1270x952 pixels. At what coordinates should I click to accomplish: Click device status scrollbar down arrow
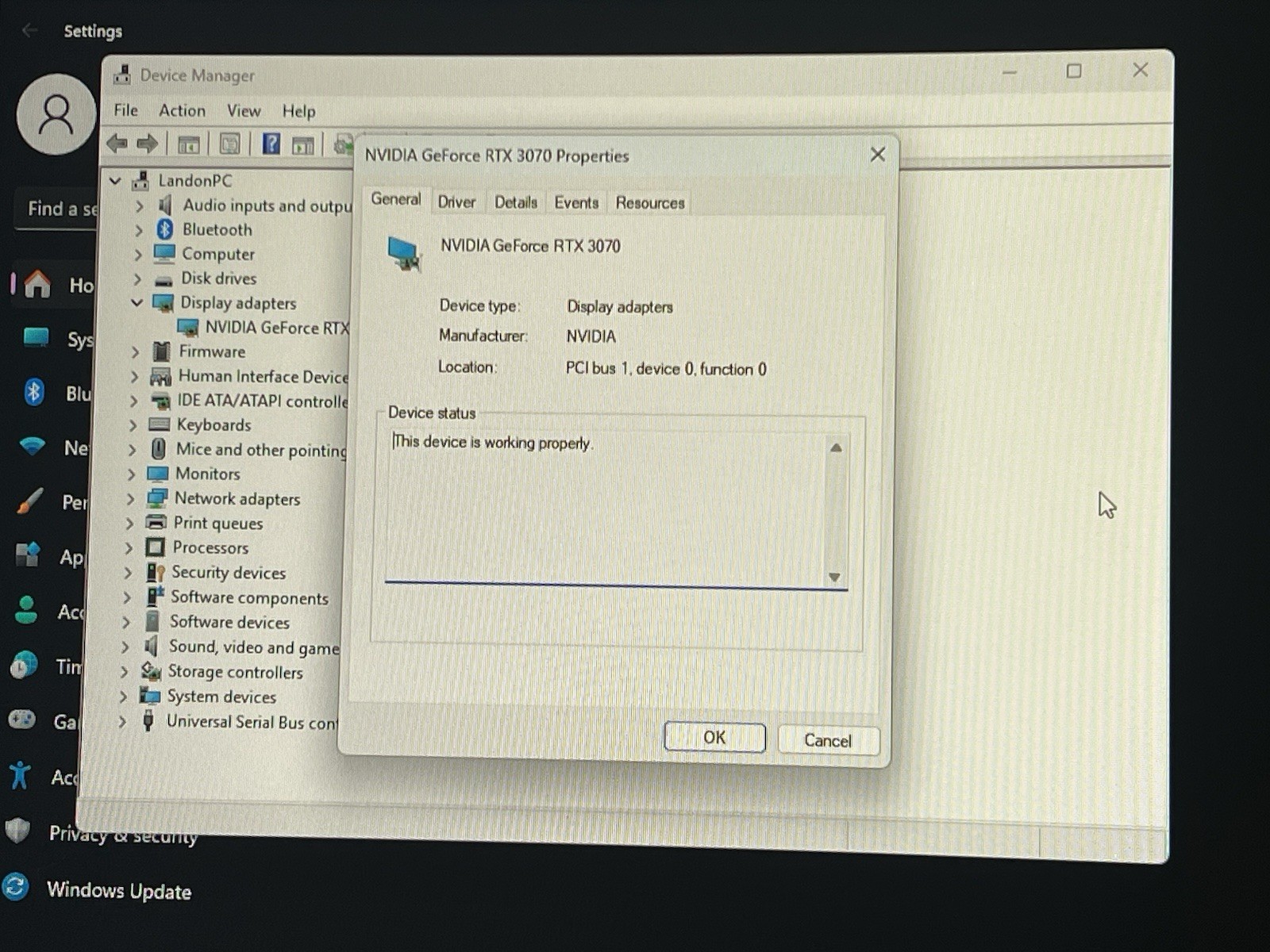tap(834, 577)
